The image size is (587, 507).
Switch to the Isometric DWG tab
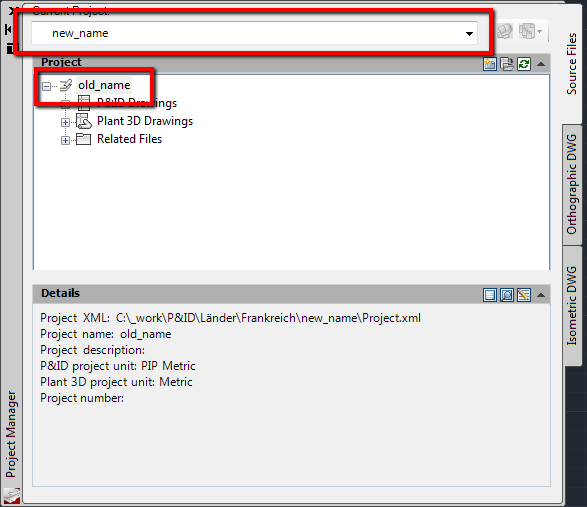coord(572,306)
